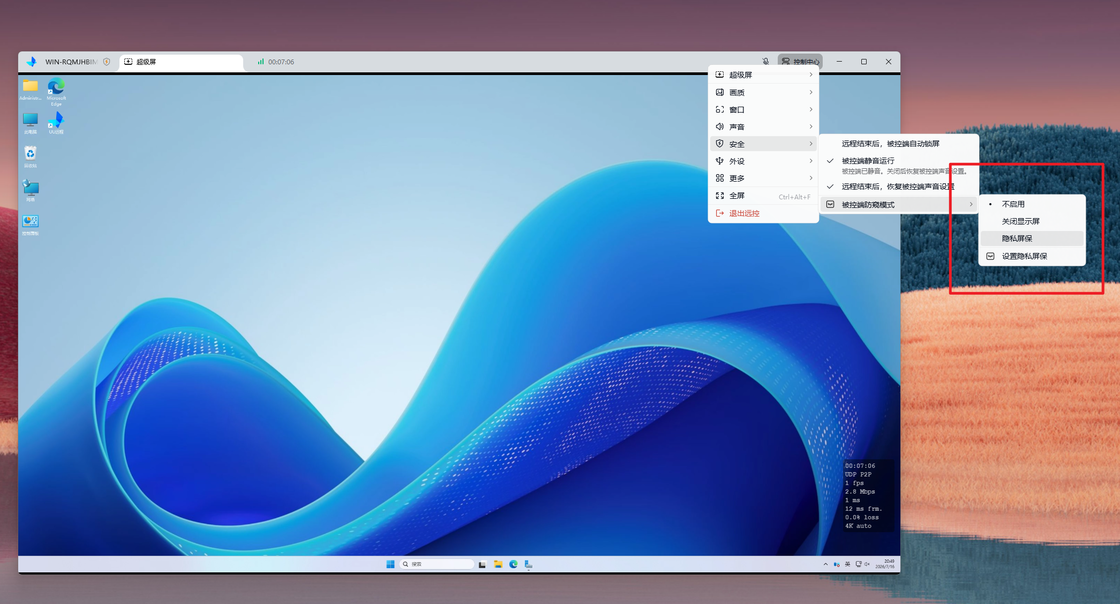Viewport: 1120px width, 604px height.
Task: Open the 此电脑 desktop icon
Action: [x=30, y=123]
